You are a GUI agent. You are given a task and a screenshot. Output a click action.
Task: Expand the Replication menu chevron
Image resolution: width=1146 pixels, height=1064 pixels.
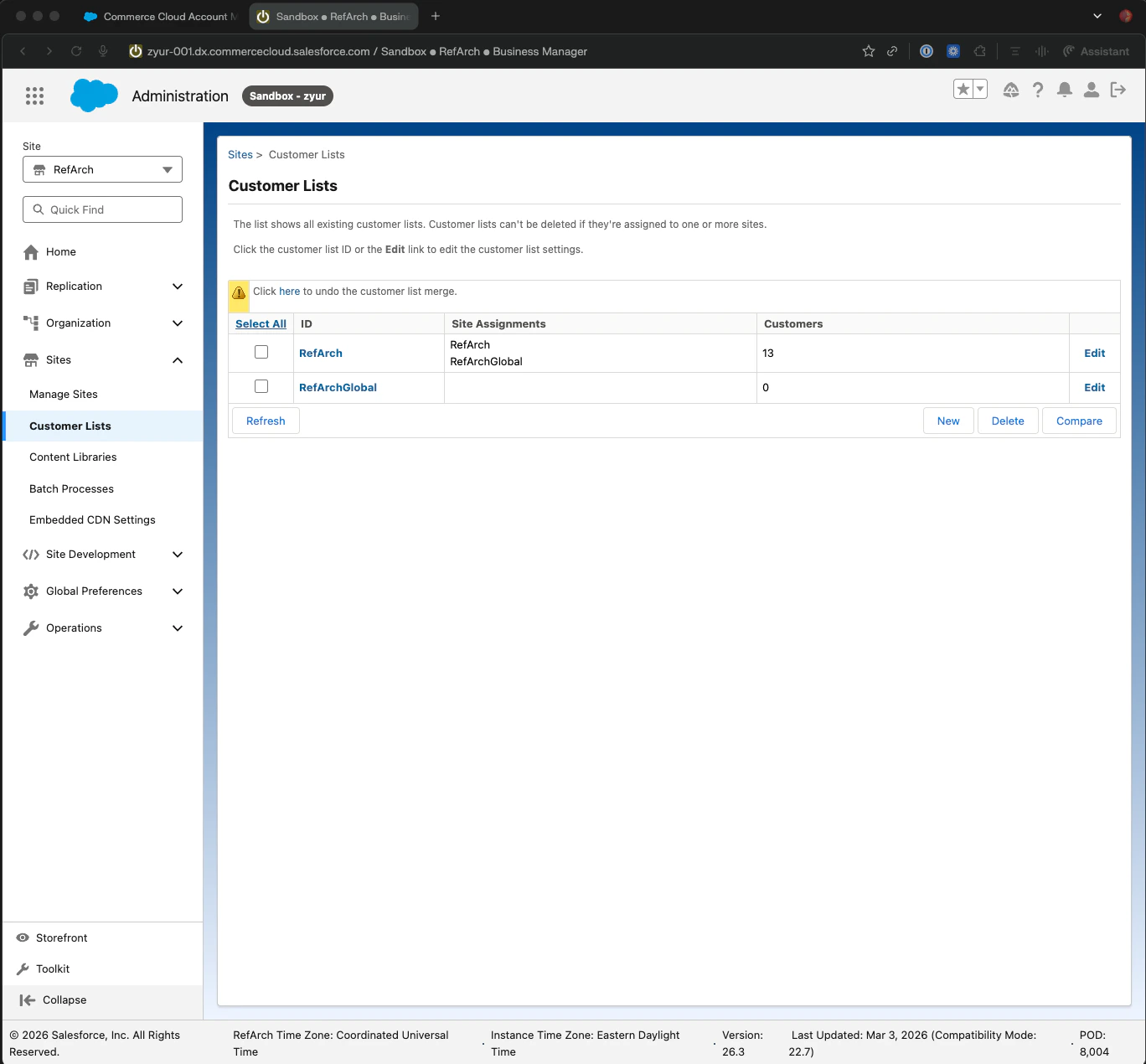tap(178, 287)
